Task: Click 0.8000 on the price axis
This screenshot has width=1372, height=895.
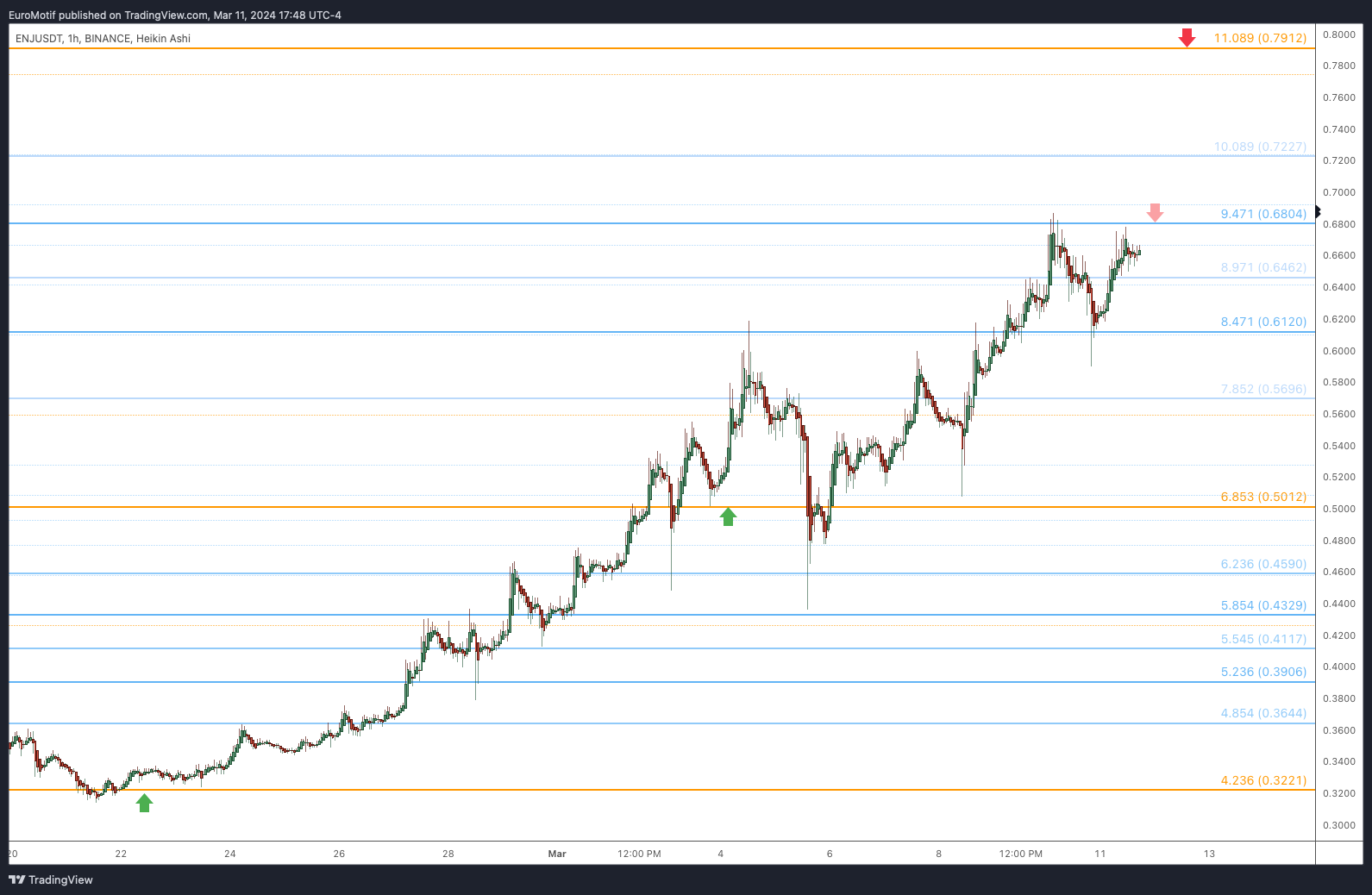Action: tap(1339, 34)
